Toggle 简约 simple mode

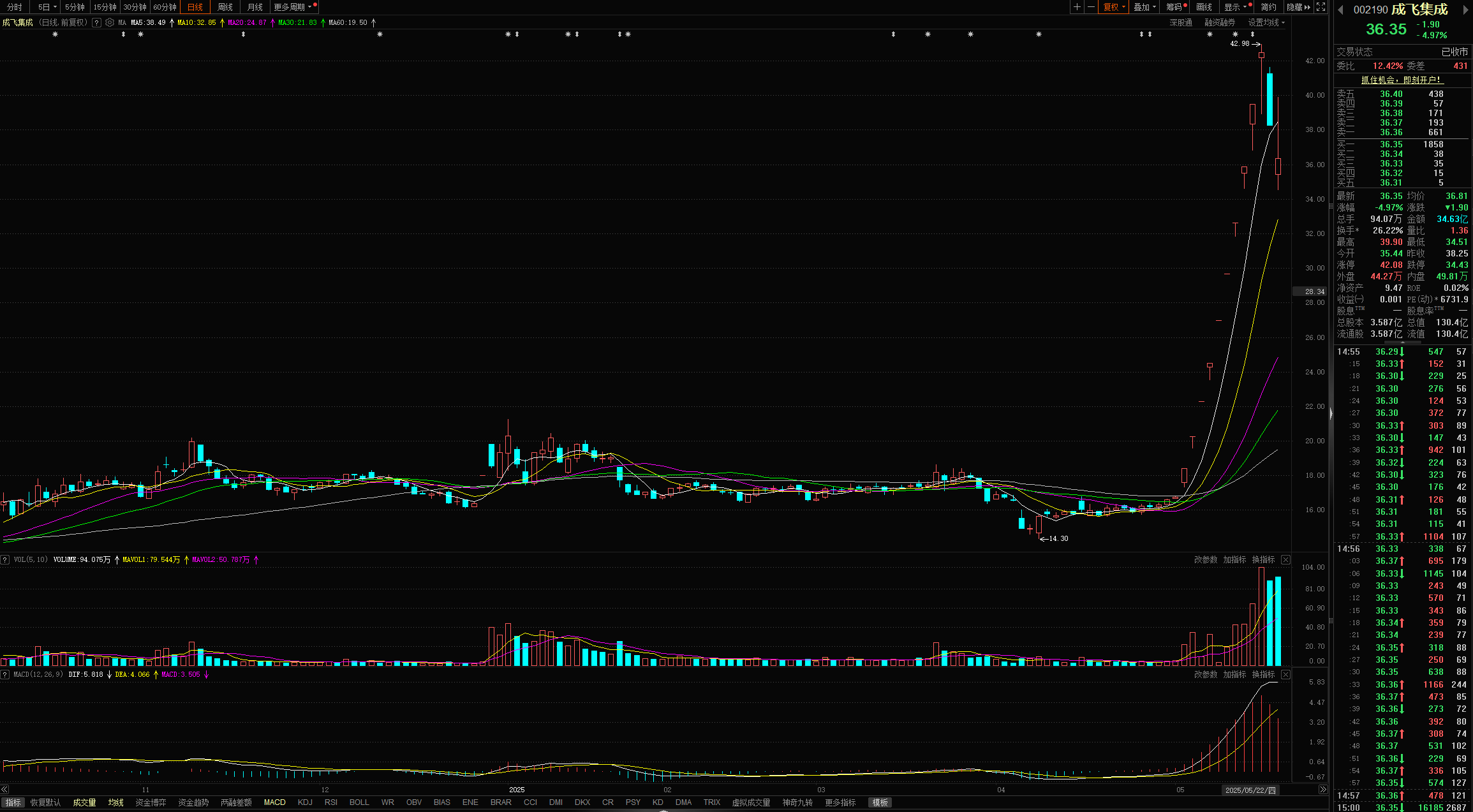pos(1269,7)
